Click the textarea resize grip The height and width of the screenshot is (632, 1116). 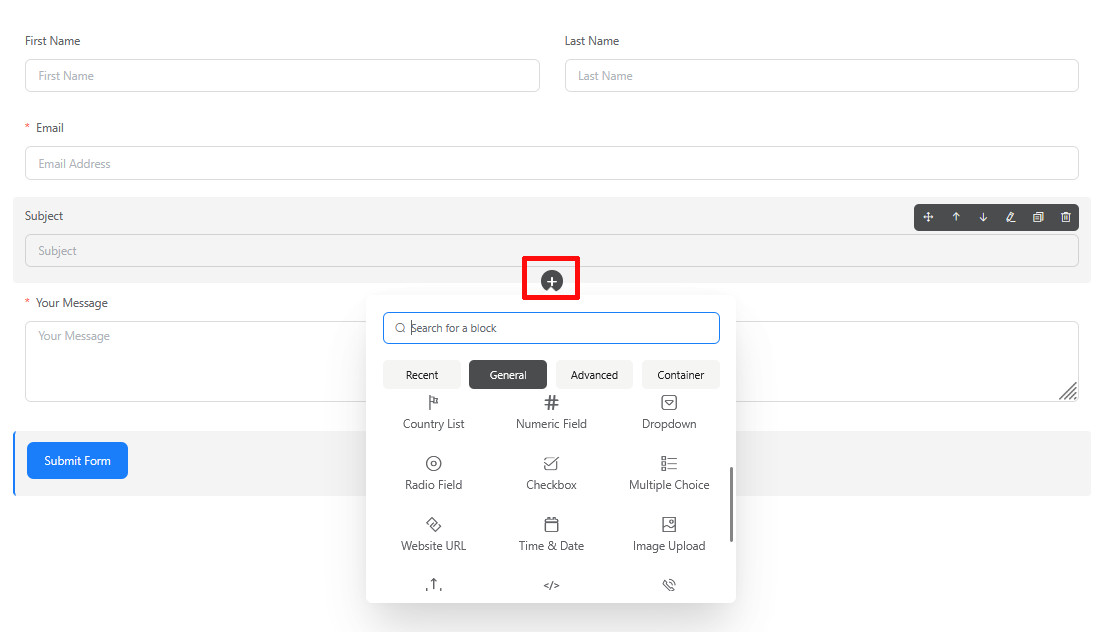point(1068,391)
